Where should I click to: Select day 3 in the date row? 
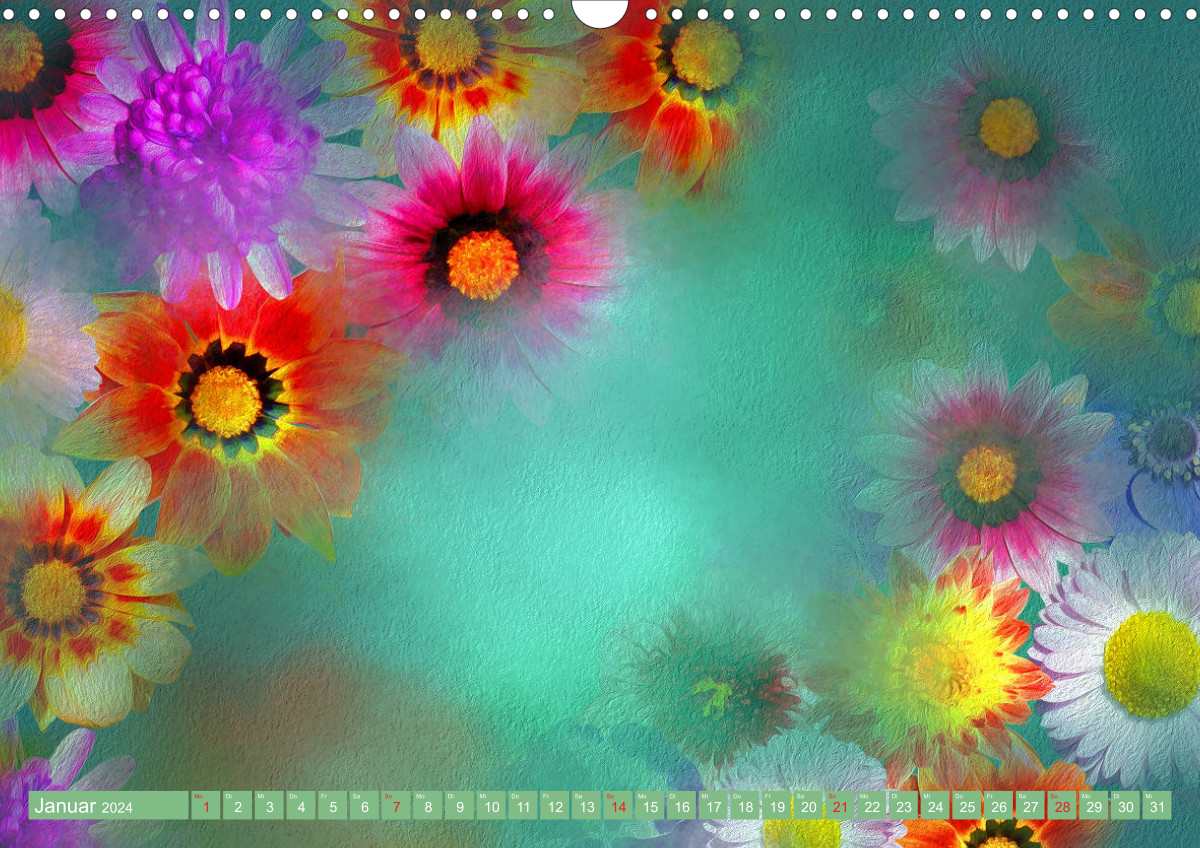269,805
